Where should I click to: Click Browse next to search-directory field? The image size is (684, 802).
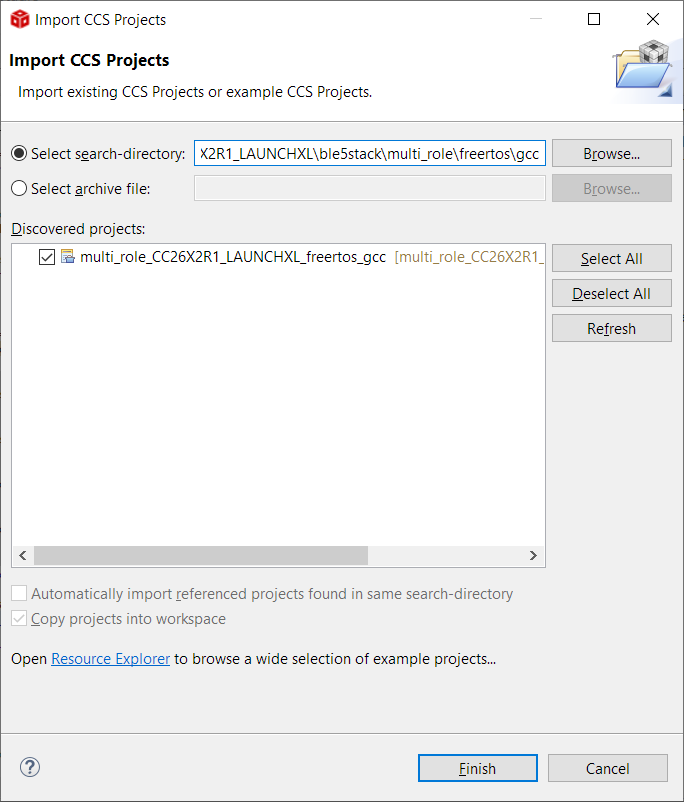(611, 152)
